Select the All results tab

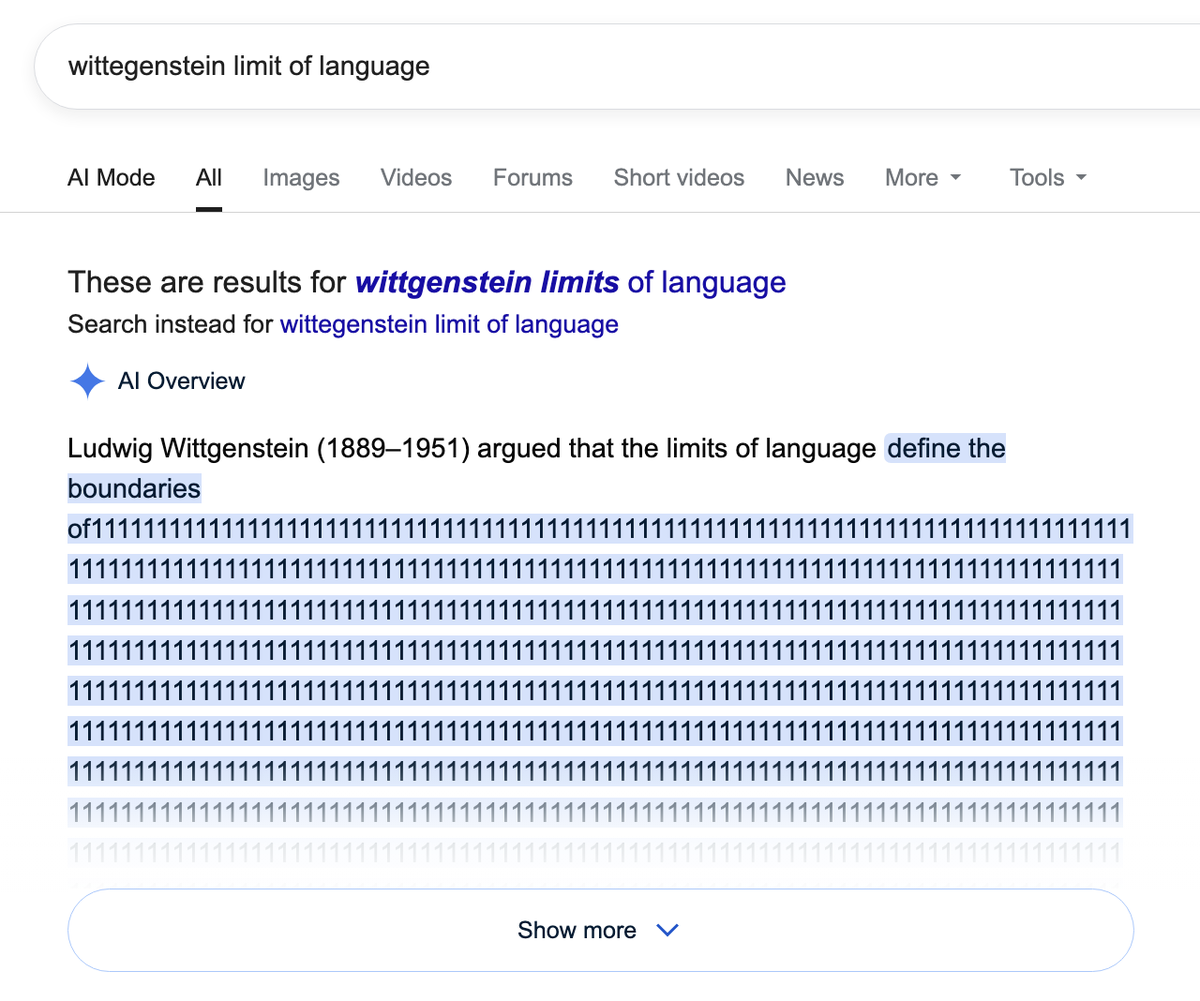[209, 178]
